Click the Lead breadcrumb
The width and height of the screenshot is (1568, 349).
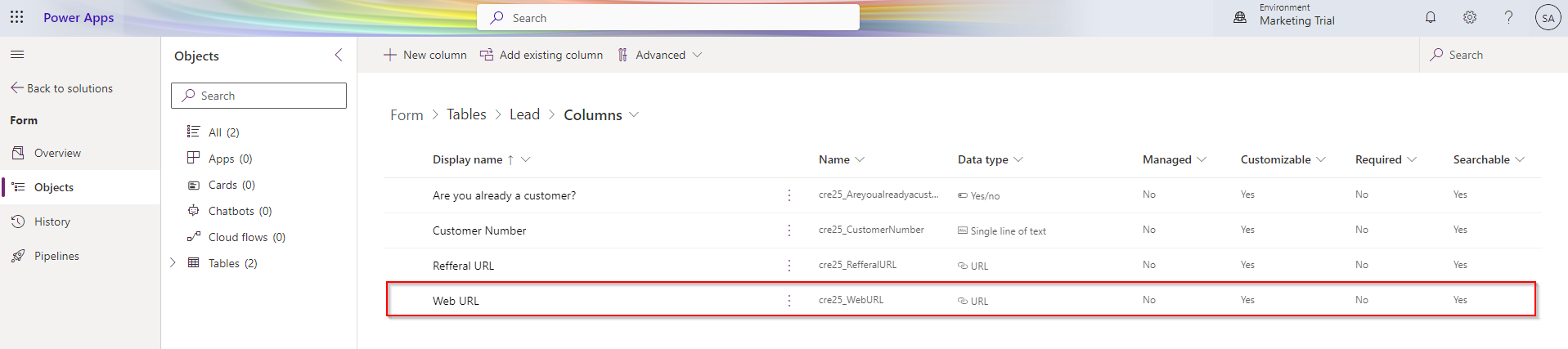(x=524, y=114)
